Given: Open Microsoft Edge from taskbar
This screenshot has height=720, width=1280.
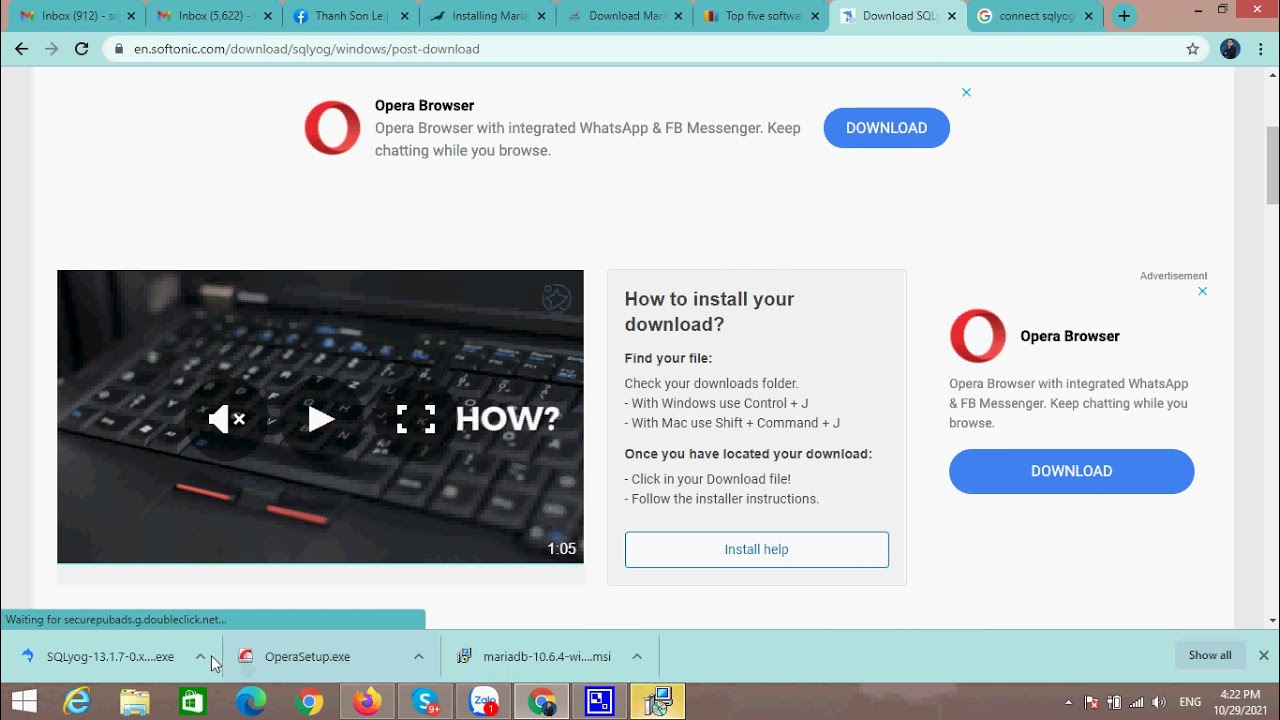Looking at the screenshot, I should (250, 702).
